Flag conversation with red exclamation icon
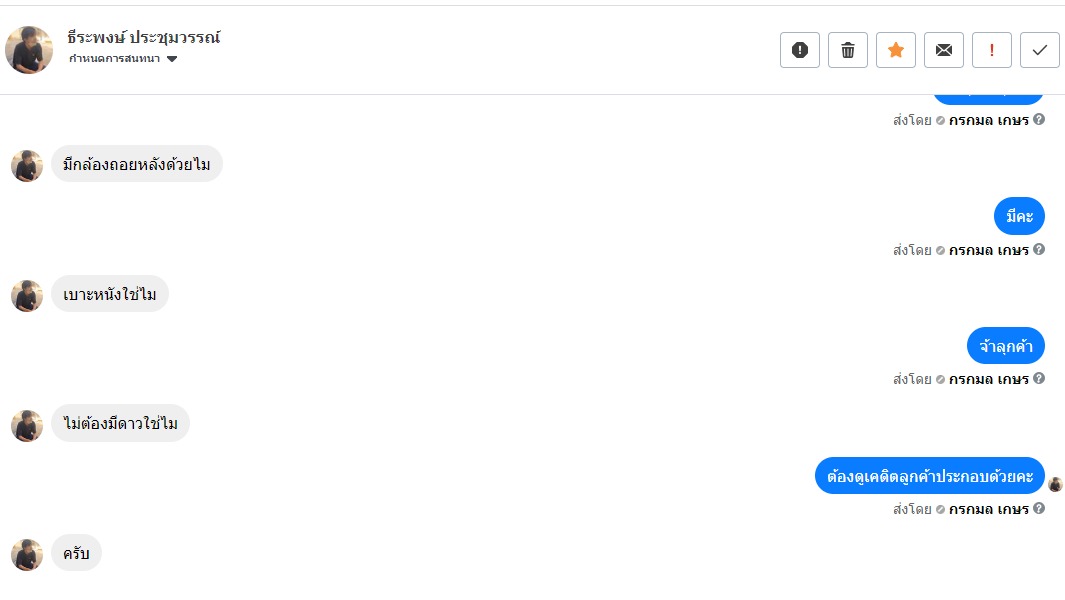 click(x=992, y=50)
